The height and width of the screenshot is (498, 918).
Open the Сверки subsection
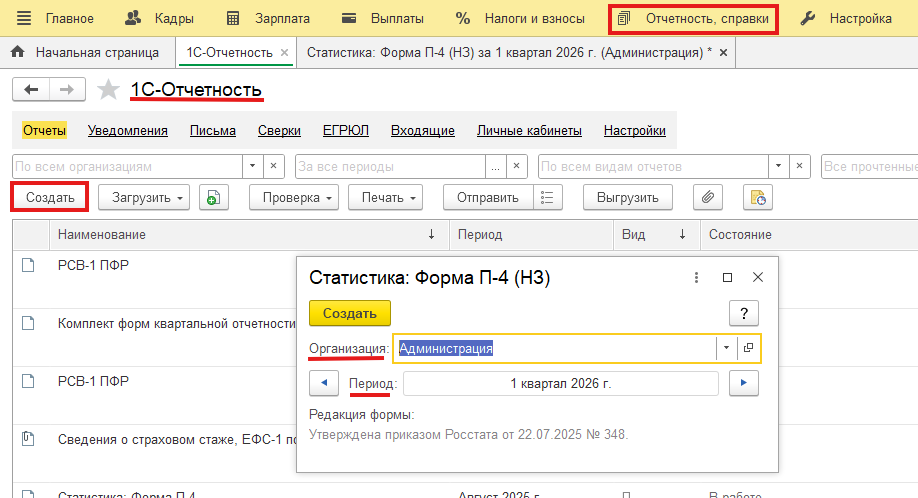click(x=279, y=130)
